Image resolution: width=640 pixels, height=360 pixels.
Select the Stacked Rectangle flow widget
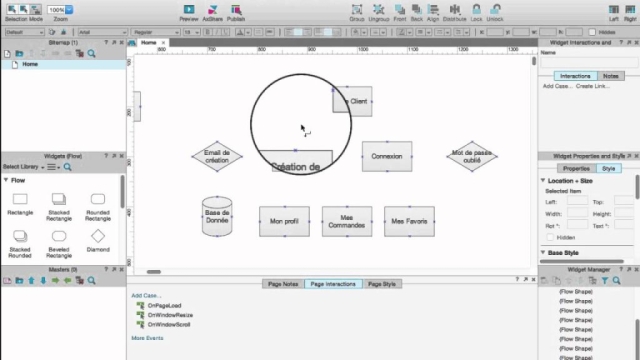pos(59,207)
